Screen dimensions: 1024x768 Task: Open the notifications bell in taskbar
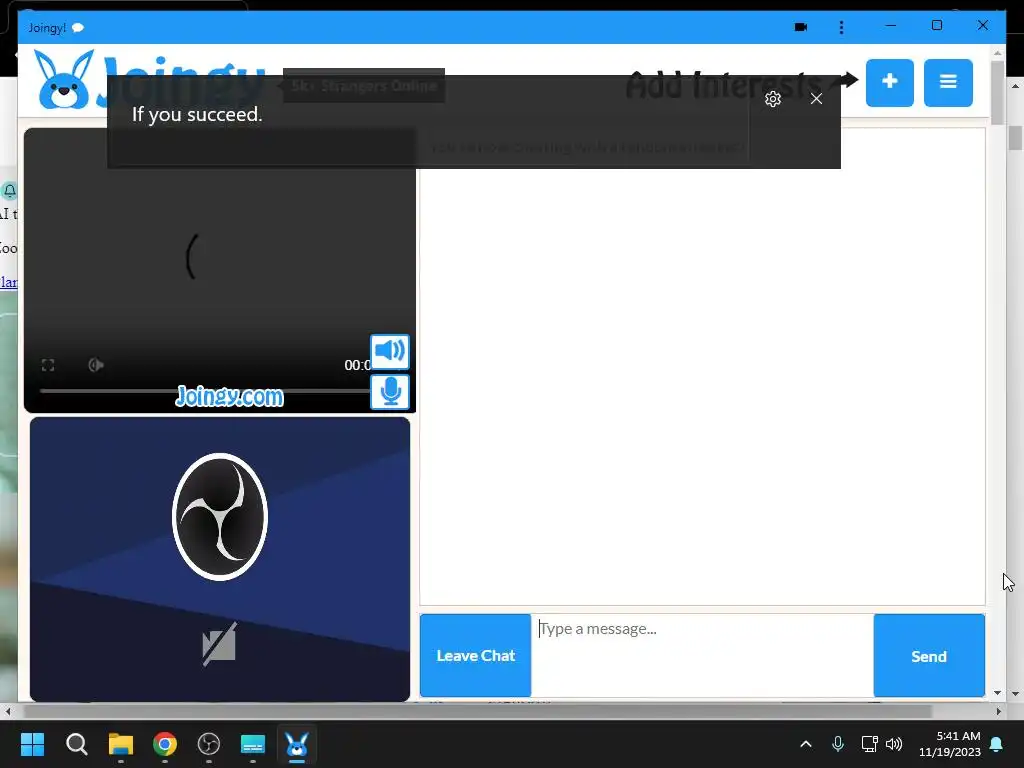[x=997, y=744]
